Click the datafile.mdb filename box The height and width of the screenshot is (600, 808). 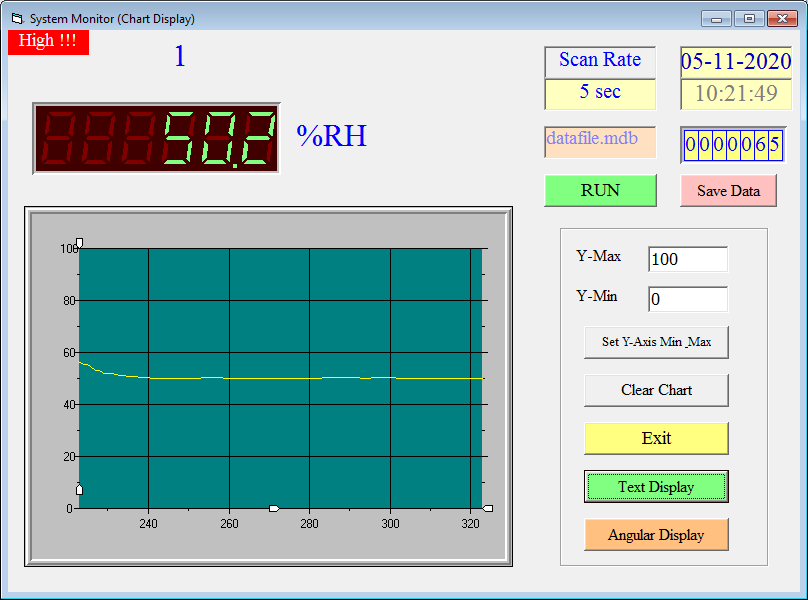click(600, 141)
